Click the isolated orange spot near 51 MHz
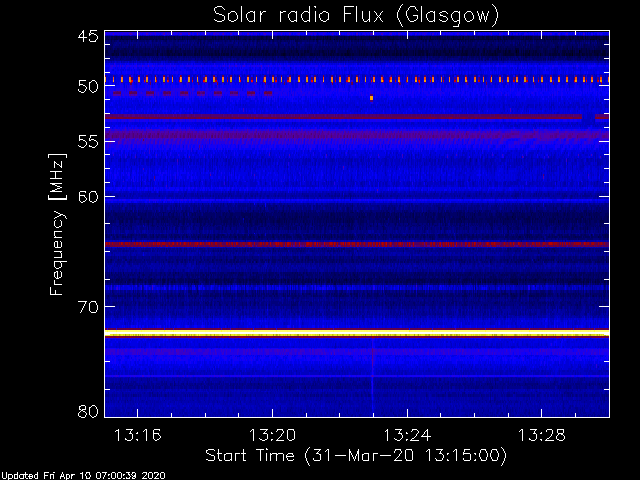Viewport: 640px width, 480px height. (x=371, y=98)
